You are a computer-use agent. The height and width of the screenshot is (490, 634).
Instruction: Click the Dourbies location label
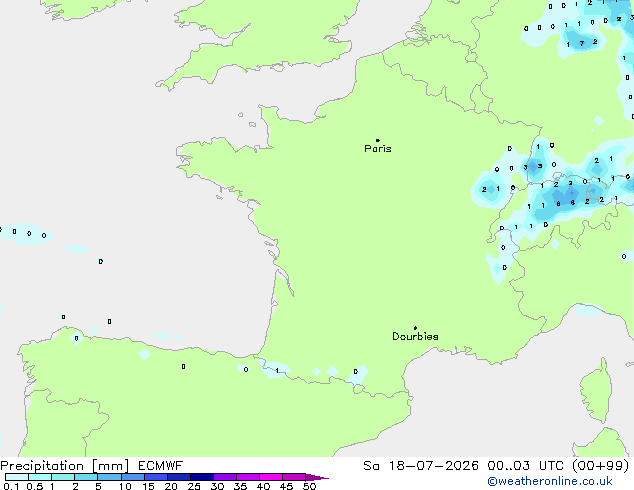(415, 336)
